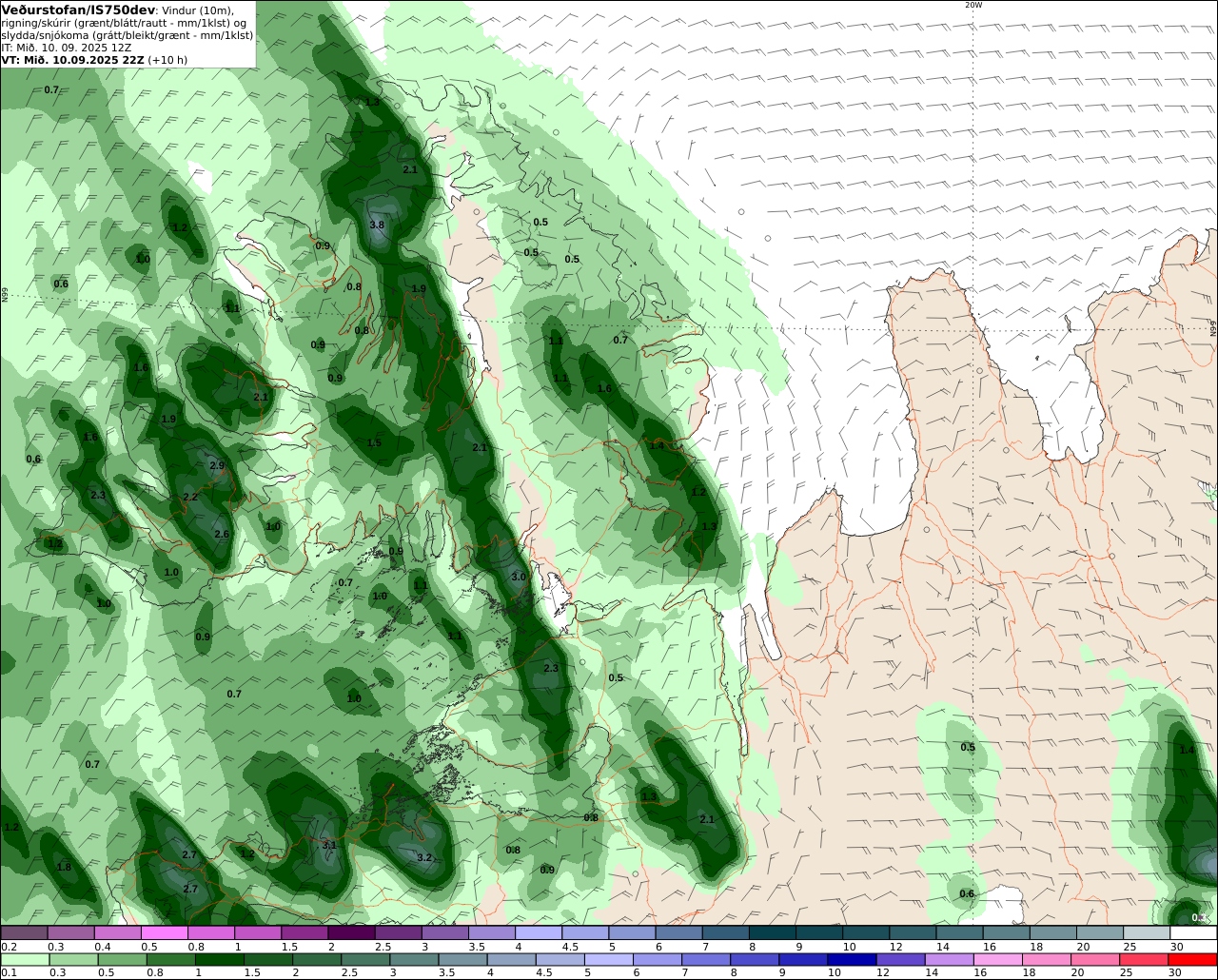This screenshot has width=1218, height=980.
Task: Select the bright red lower-row swatch labeled 30
Action: (x=1192, y=959)
